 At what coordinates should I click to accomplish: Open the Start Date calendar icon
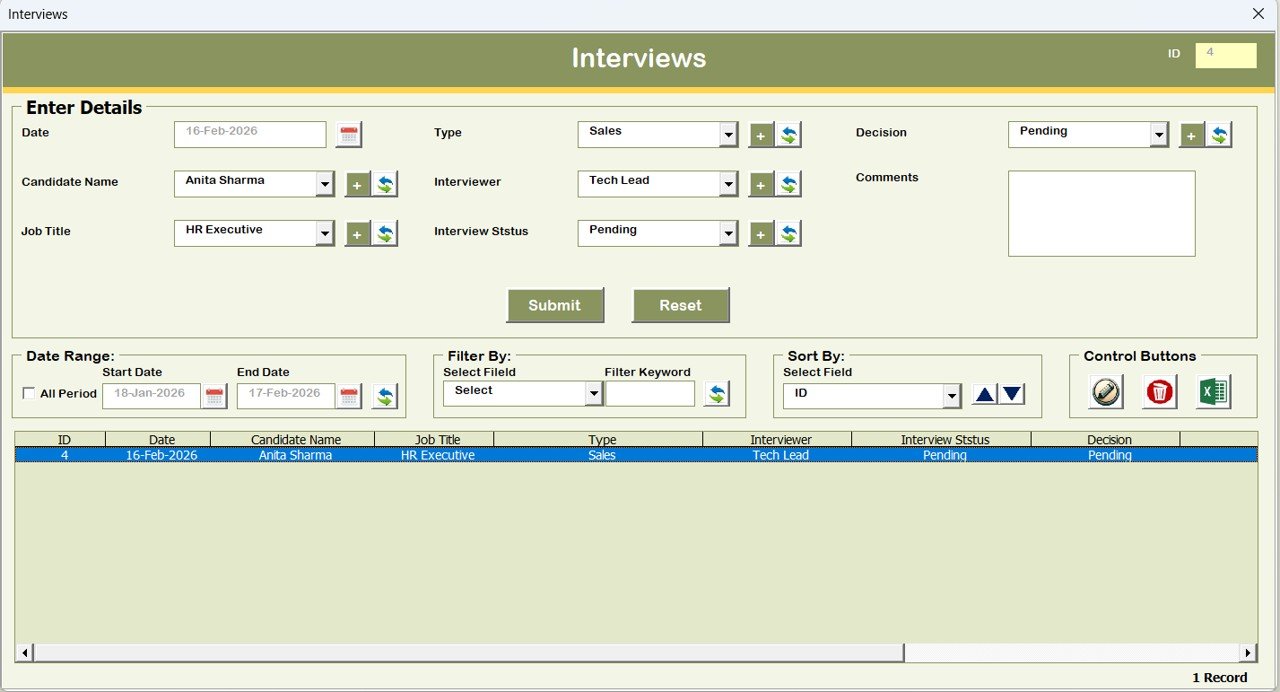click(x=214, y=395)
